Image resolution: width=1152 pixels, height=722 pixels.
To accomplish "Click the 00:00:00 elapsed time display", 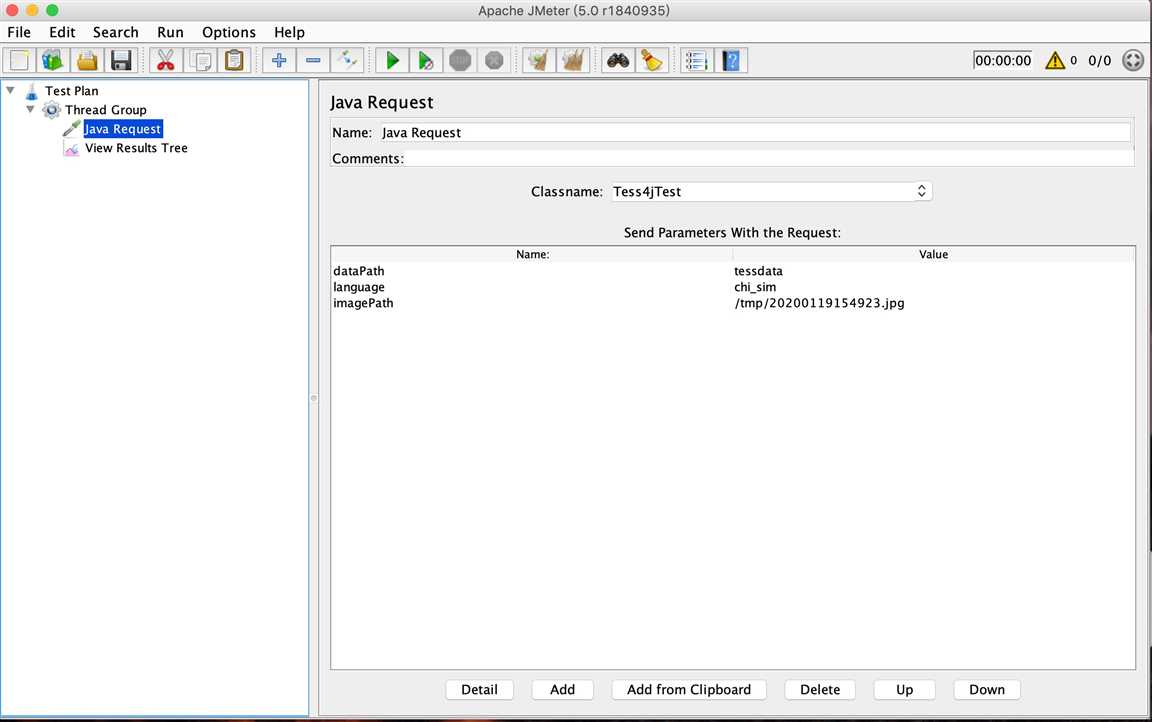I will [1002, 60].
